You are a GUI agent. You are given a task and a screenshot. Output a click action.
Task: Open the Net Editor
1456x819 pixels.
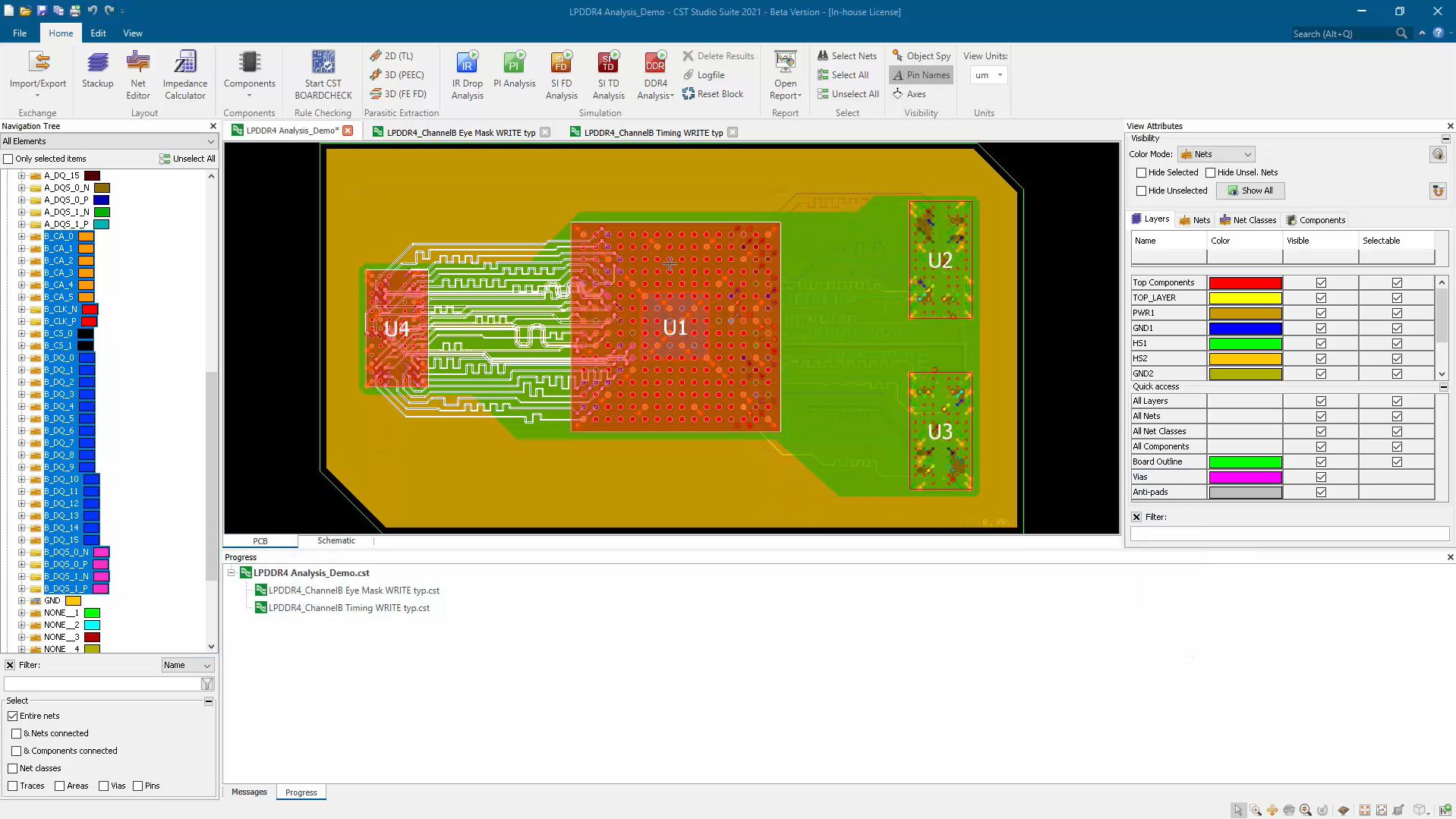[x=137, y=75]
